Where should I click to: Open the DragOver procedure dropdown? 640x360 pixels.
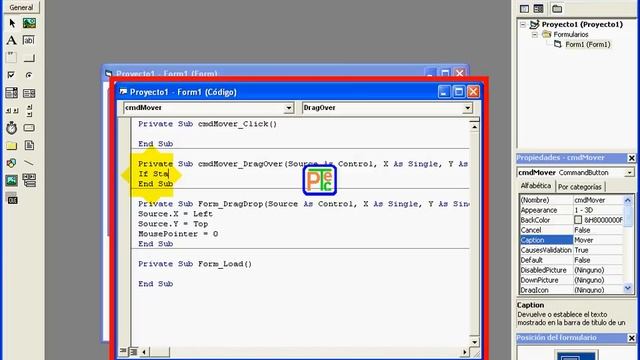pos(467,108)
